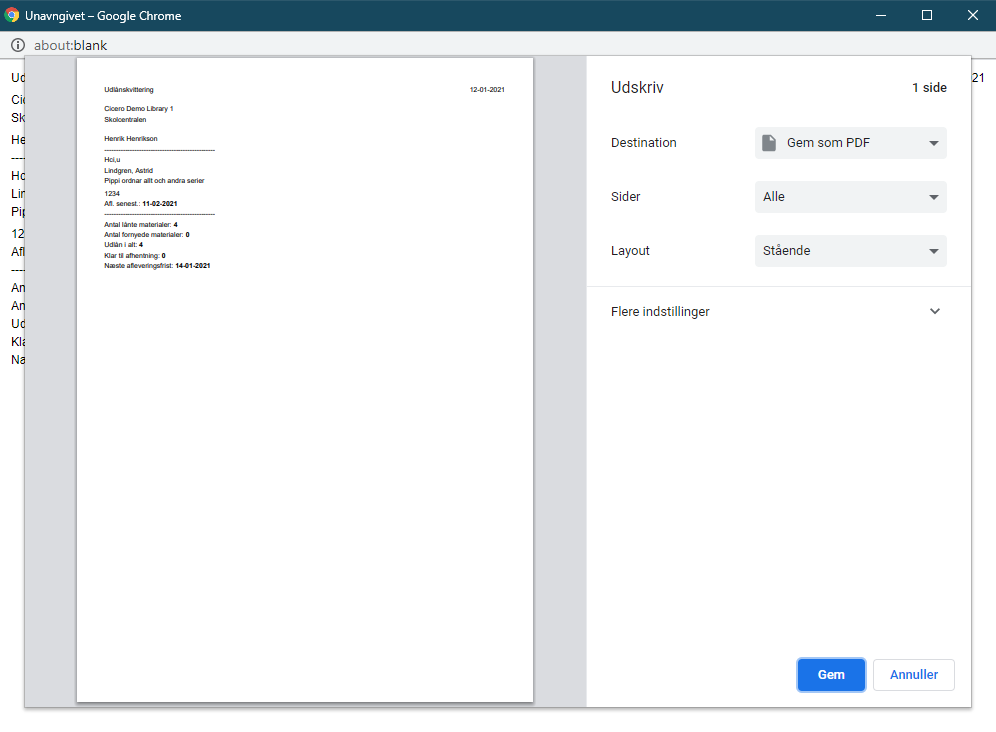The height and width of the screenshot is (732, 996).
Task: Close the Chrome window
Action: [x=972, y=15]
